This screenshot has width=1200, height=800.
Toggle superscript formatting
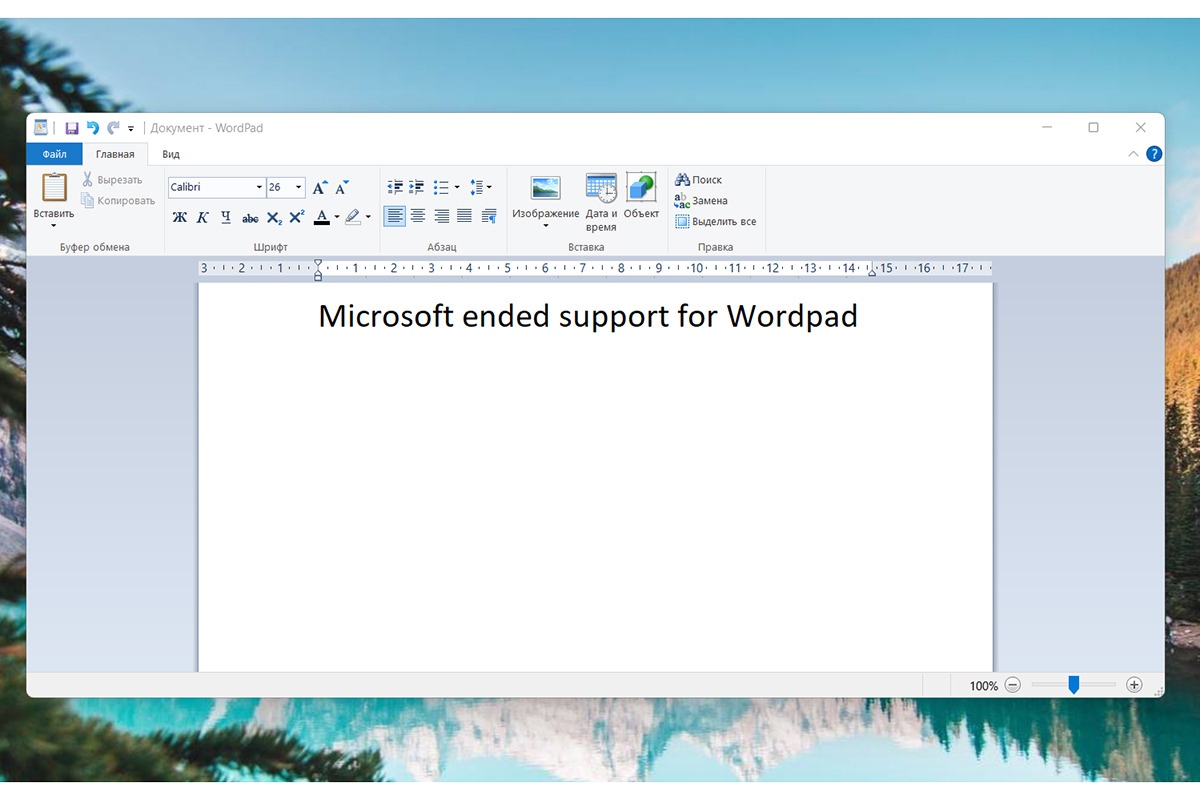point(297,217)
